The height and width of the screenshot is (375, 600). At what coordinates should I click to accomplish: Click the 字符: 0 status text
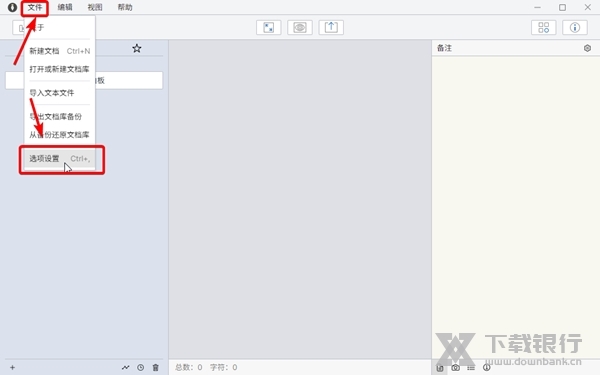tap(223, 367)
